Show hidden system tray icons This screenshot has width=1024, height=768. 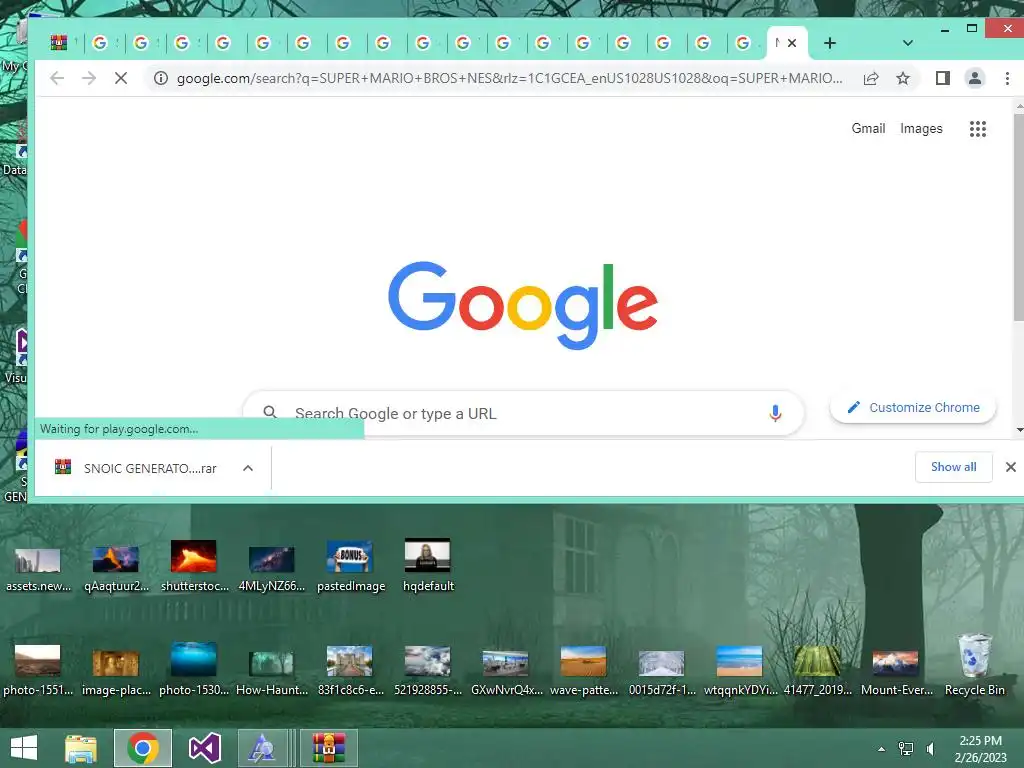[x=881, y=749]
